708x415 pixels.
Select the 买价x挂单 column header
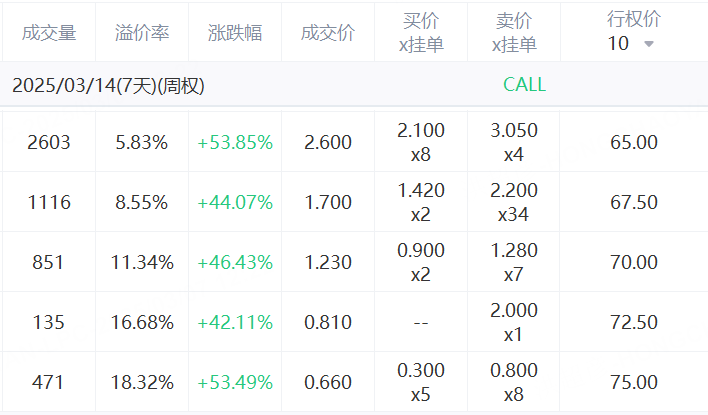tap(421, 33)
